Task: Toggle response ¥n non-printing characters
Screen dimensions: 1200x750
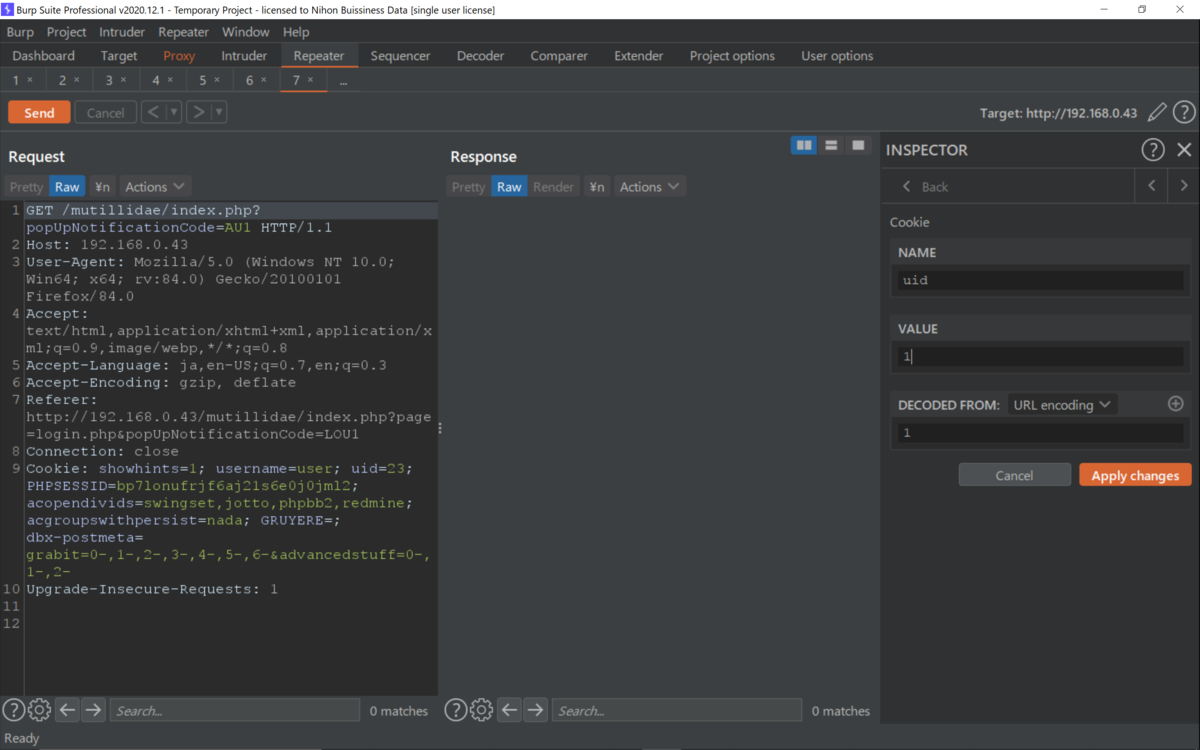Action: 596,187
